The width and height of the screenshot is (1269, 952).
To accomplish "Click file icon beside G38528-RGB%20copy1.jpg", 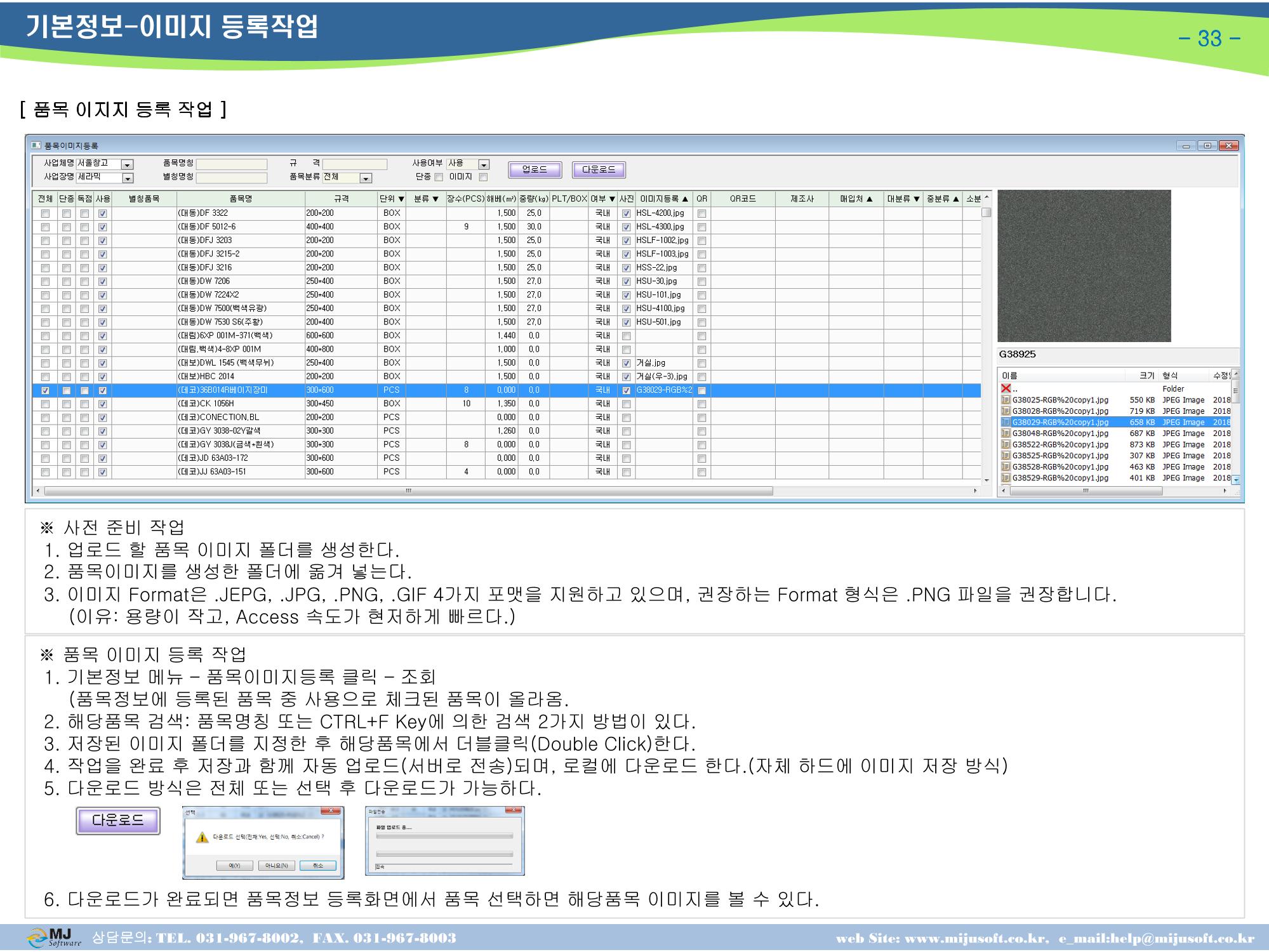I will [x=1006, y=466].
